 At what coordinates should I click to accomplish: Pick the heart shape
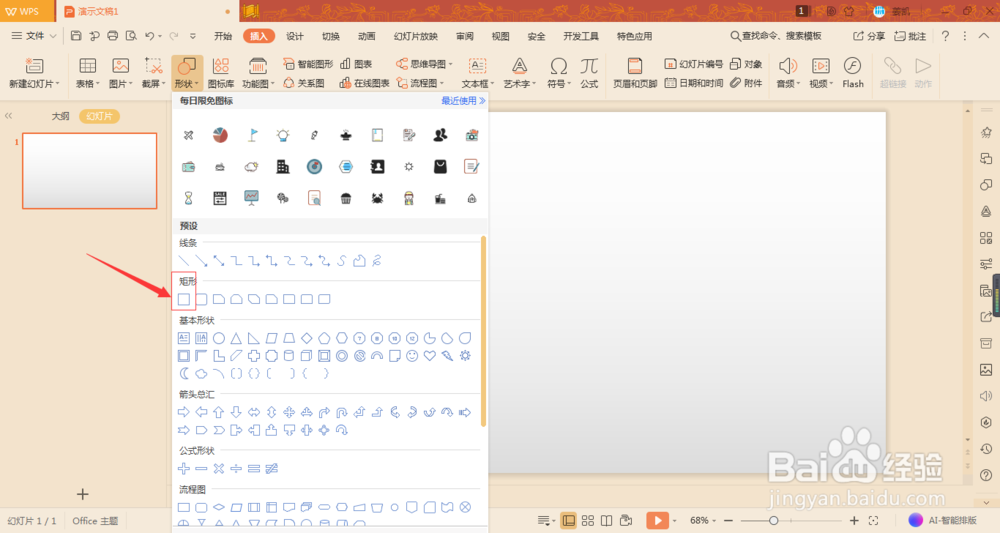(x=430, y=356)
